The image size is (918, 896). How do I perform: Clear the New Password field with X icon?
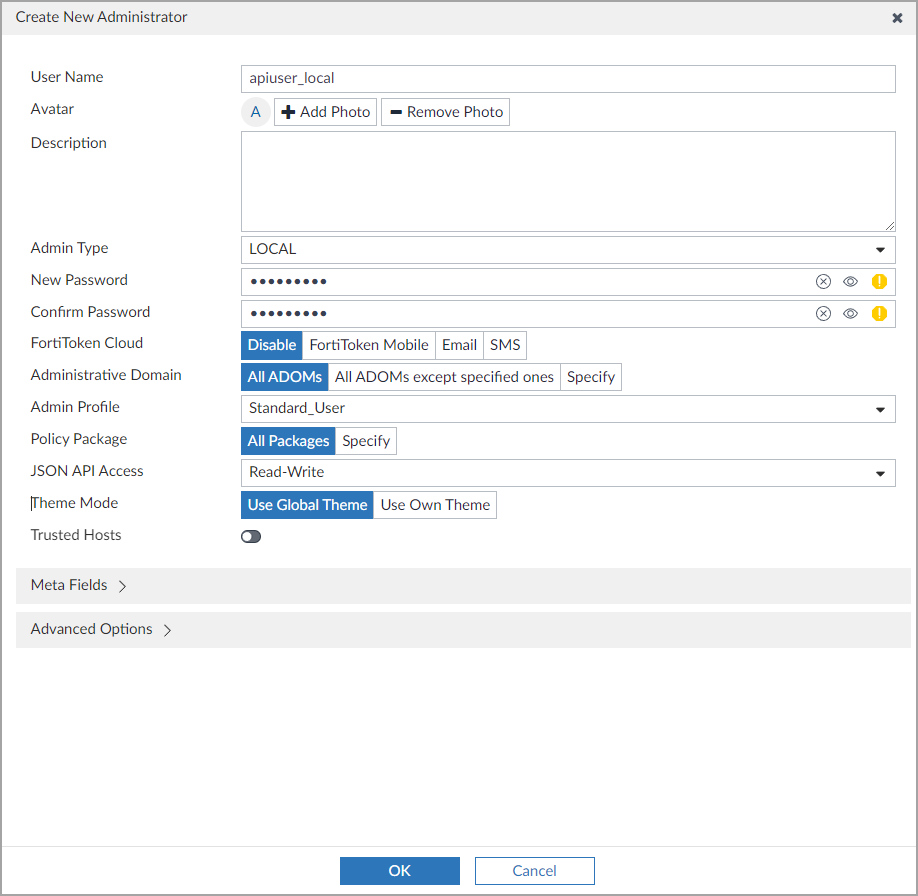pos(823,282)
